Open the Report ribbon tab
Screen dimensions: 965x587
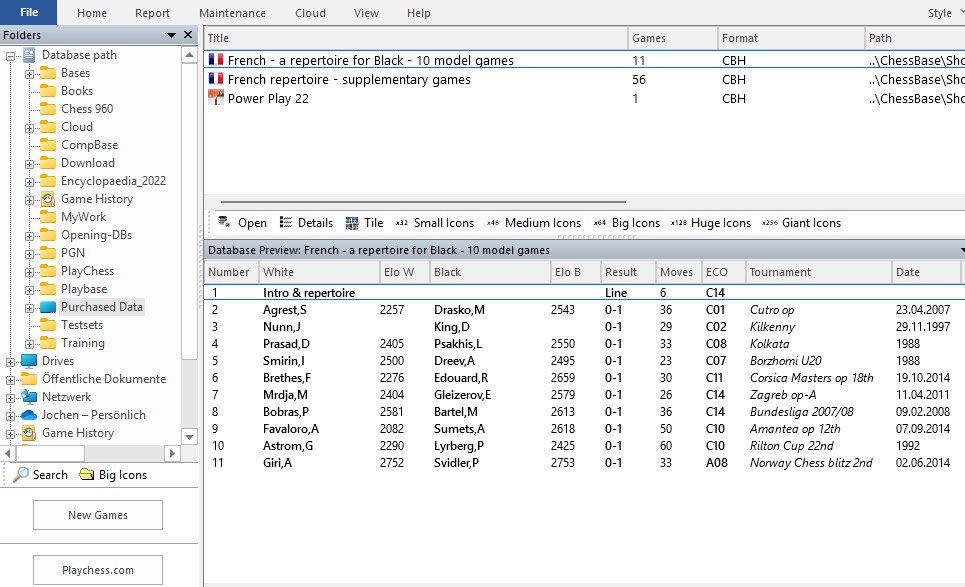click(x=152, y=13)
